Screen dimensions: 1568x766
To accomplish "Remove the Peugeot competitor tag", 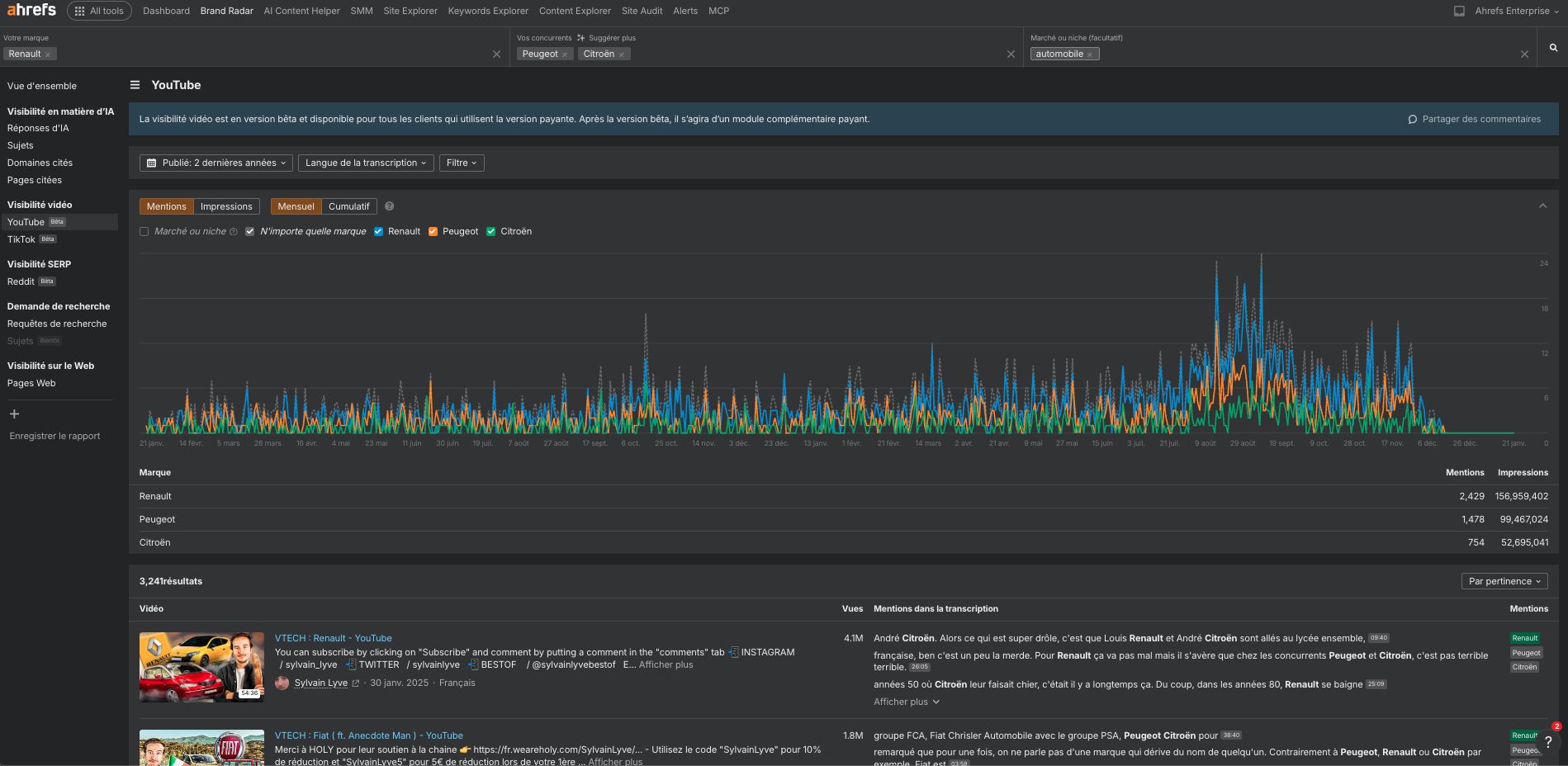I will (565, 54).
